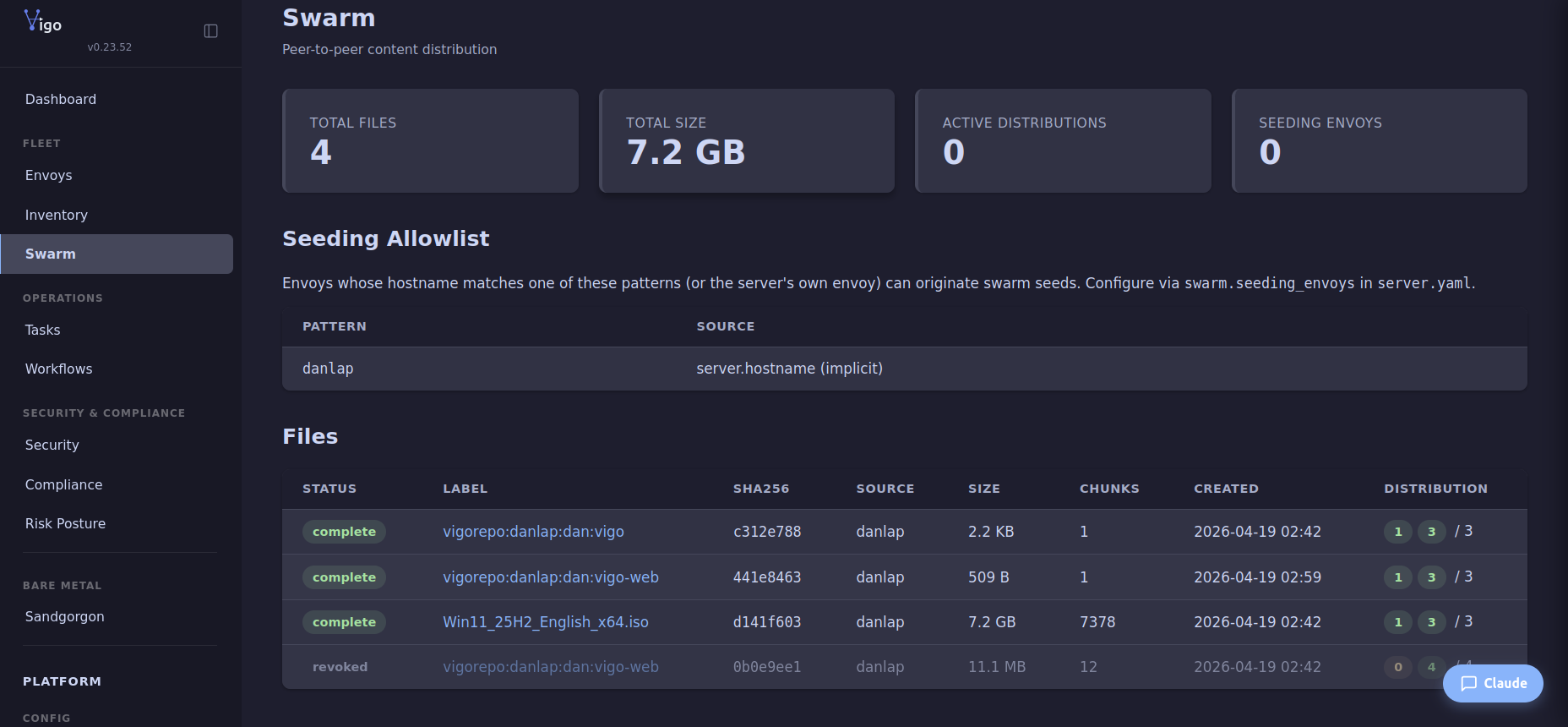The image size is (1568, 727).
Task: Click the CHUNKS column header
Action: (1109, 489)
